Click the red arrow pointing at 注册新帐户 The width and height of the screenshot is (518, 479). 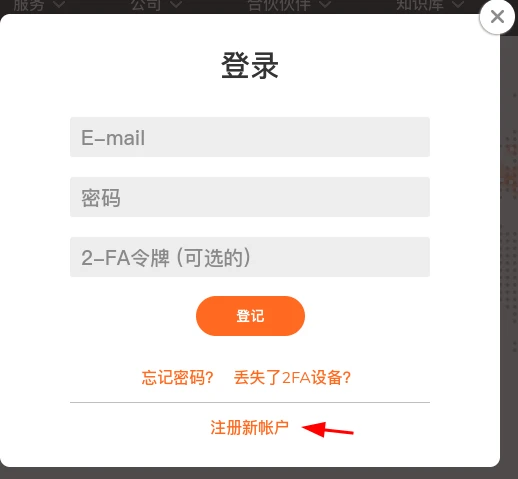coord(327,429)
